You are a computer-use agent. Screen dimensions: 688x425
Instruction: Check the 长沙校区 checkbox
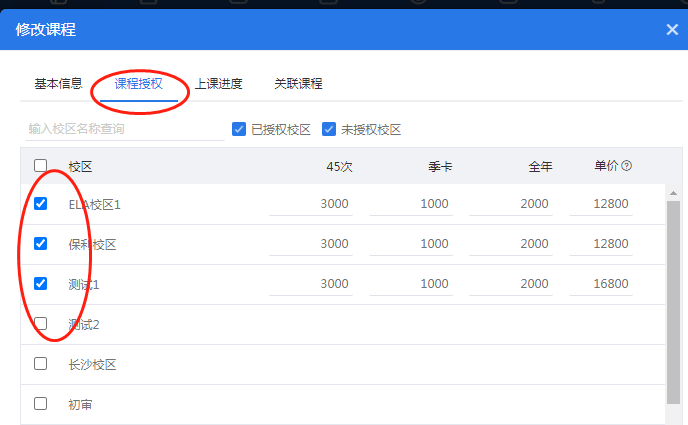point(40,364)
